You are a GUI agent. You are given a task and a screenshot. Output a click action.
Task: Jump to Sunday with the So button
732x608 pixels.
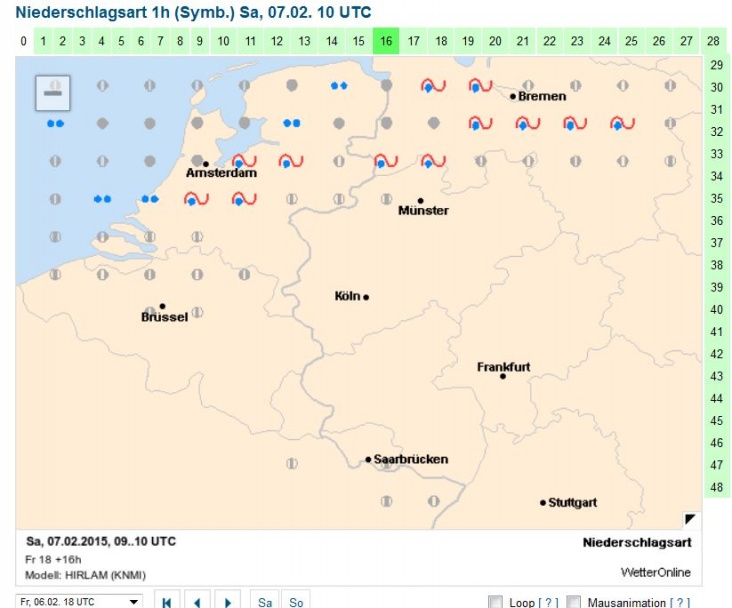coord(296,601)
